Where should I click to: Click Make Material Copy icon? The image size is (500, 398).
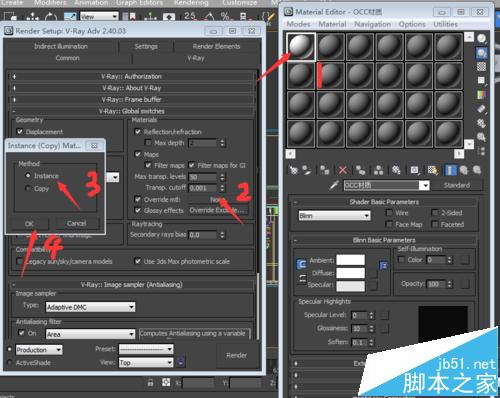[x=361, y=170]
